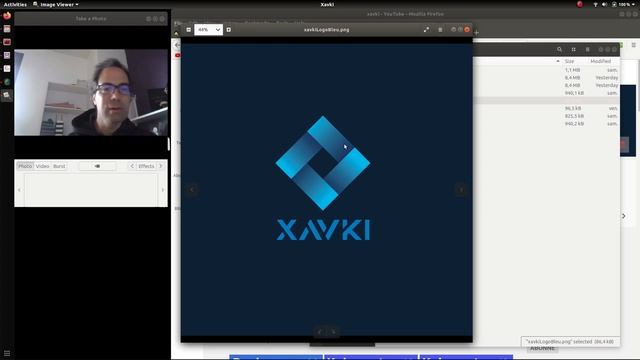640x360 pixels.
Task: Open the second dock icon below Firefox
Action: click(x=7, y=29)
